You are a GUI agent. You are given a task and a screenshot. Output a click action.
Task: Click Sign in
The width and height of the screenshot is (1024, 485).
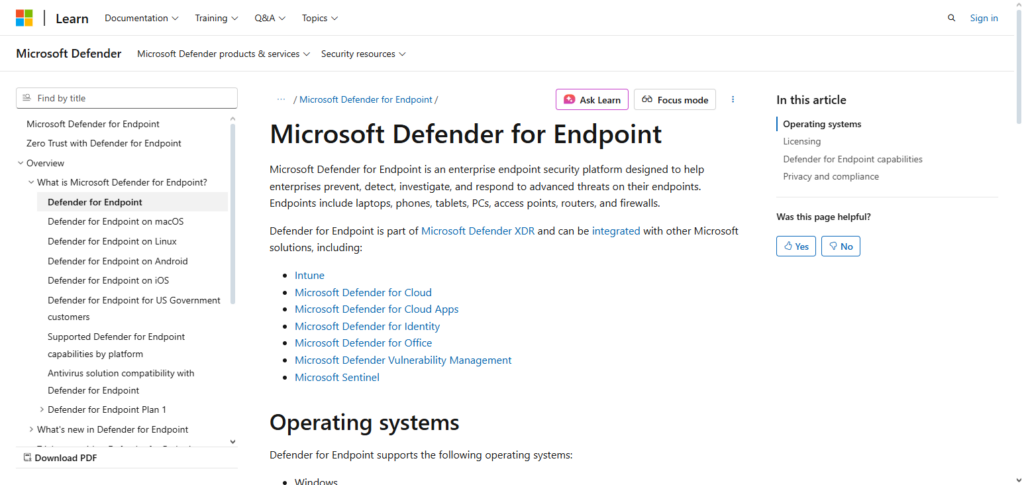[x=984, y=18]
